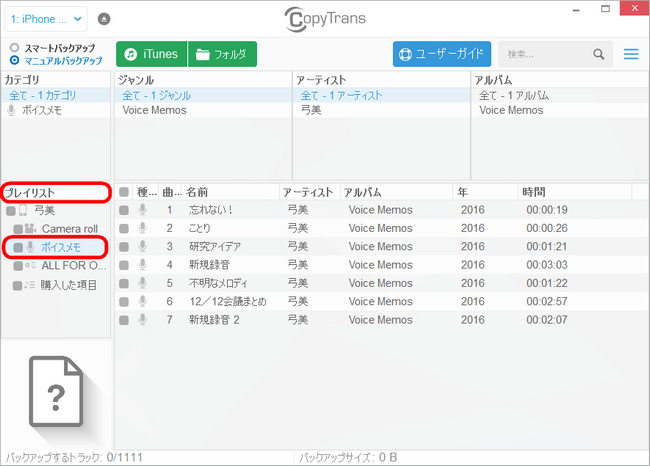Toggle the select-all checkbox in track header

tap(124, 192)
